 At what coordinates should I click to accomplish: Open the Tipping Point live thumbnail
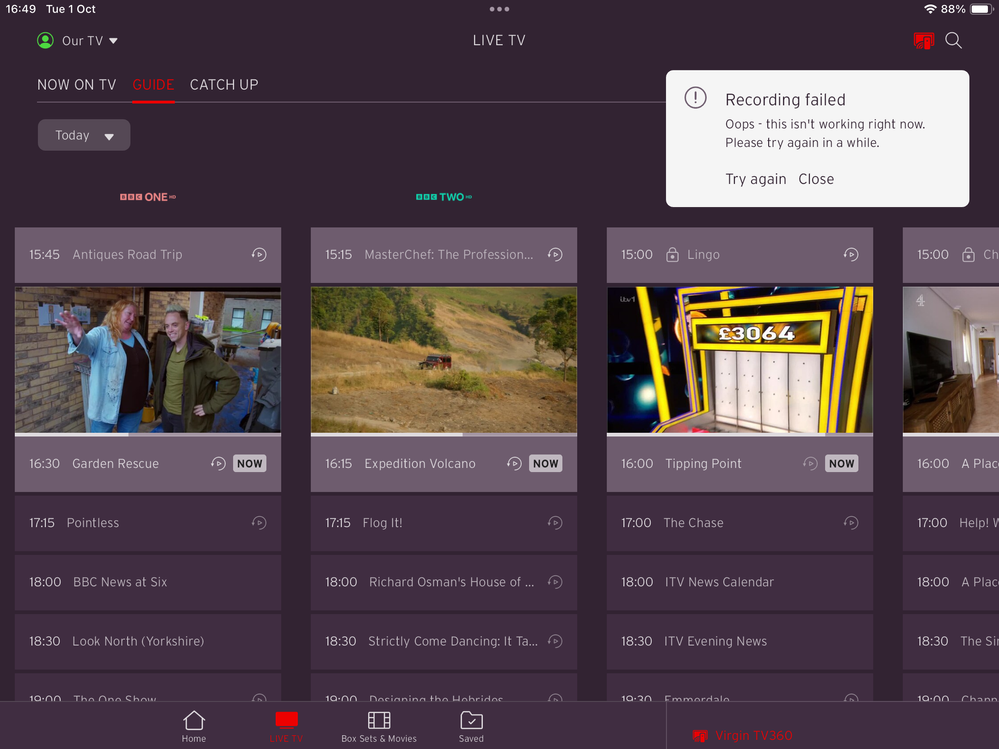click(x=740, y=360)
